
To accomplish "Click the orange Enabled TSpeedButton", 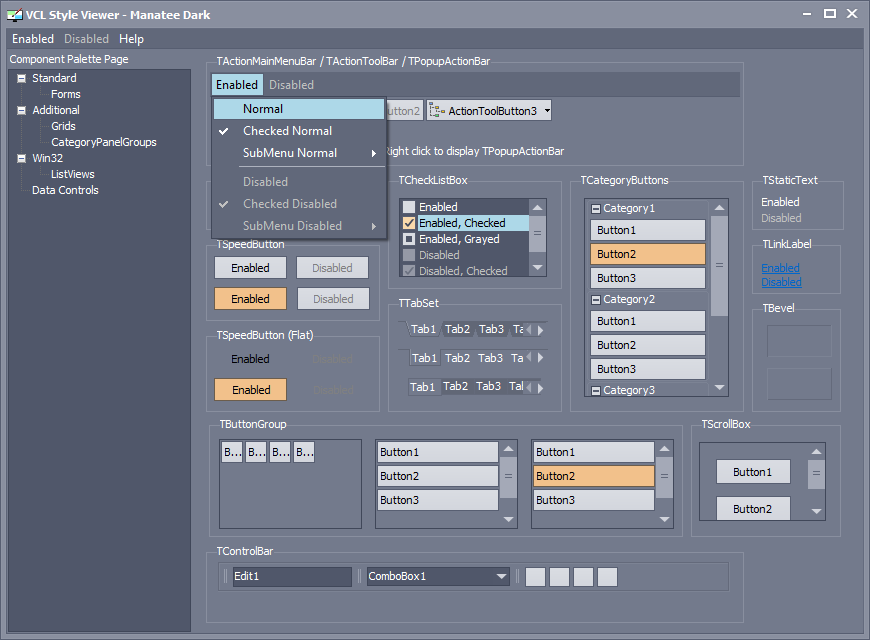I will (250, 299).
